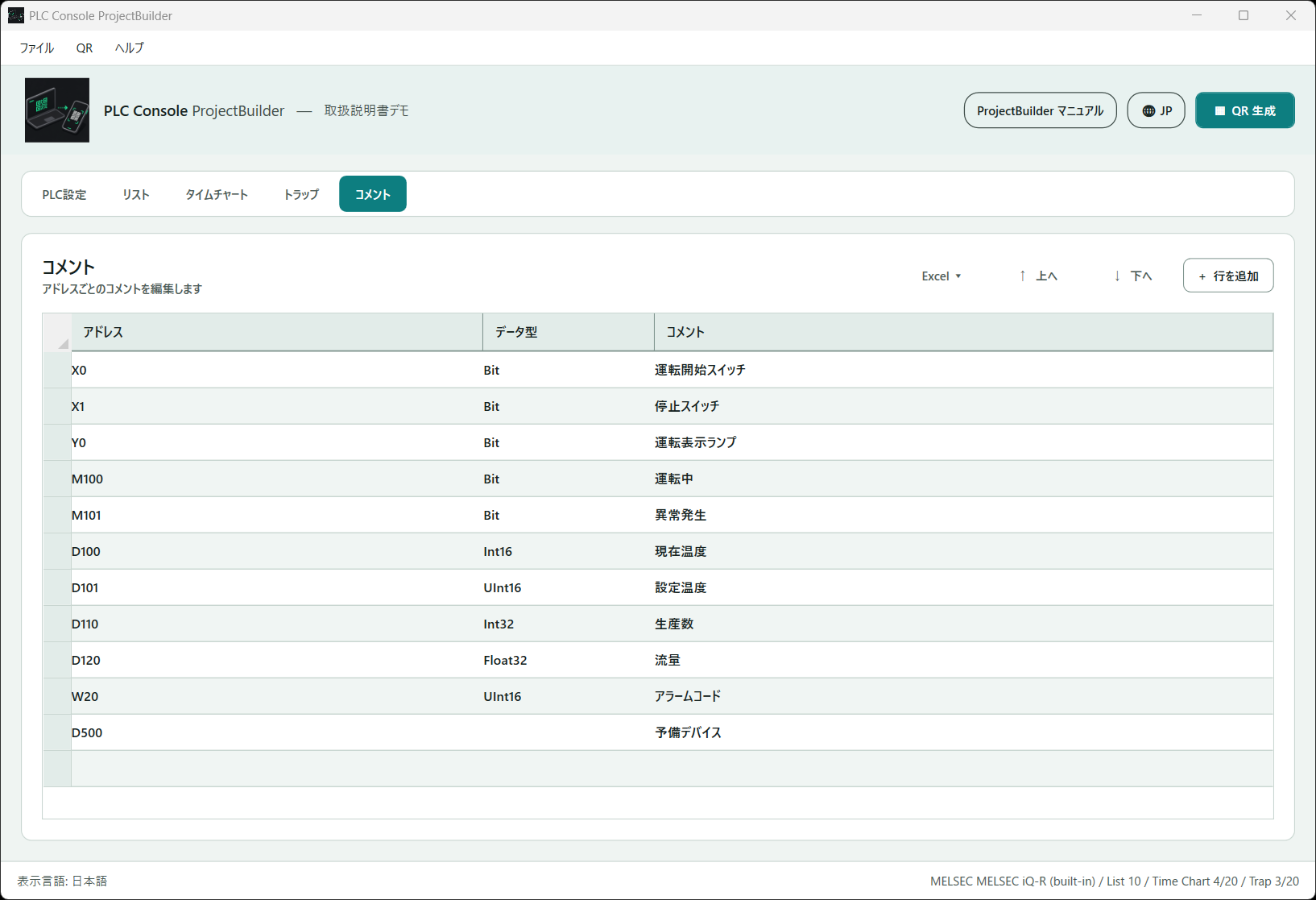Select the comment 設定温度
The image size is (1316, 900).
(964, 587)
